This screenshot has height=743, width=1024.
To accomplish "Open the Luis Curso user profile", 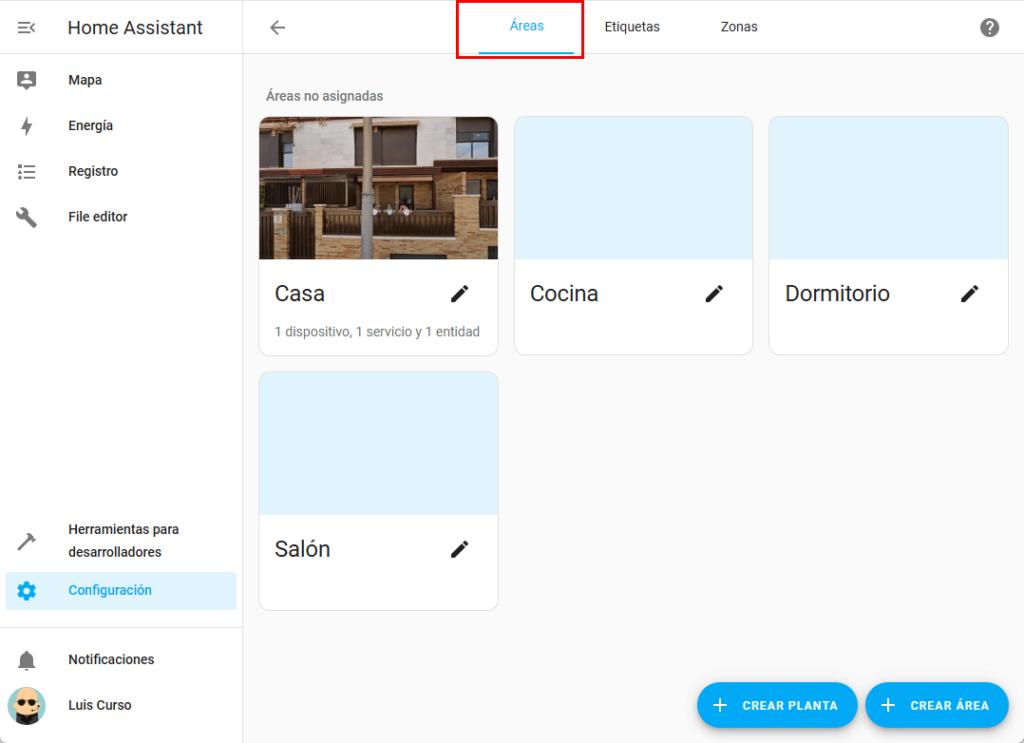I will coord(99,705).
